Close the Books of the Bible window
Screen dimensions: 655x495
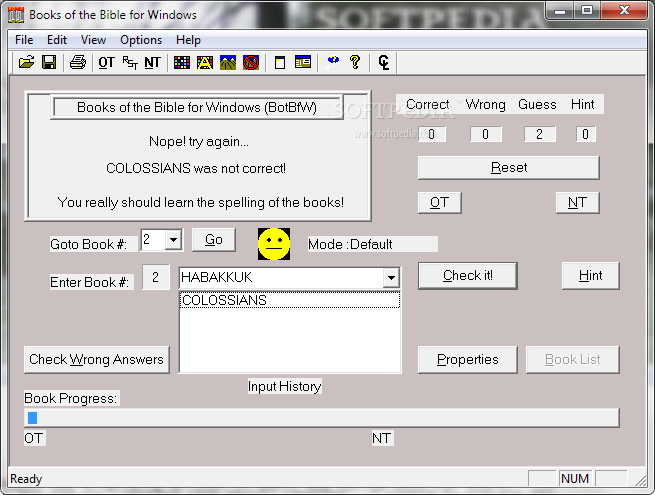point(625,11)
